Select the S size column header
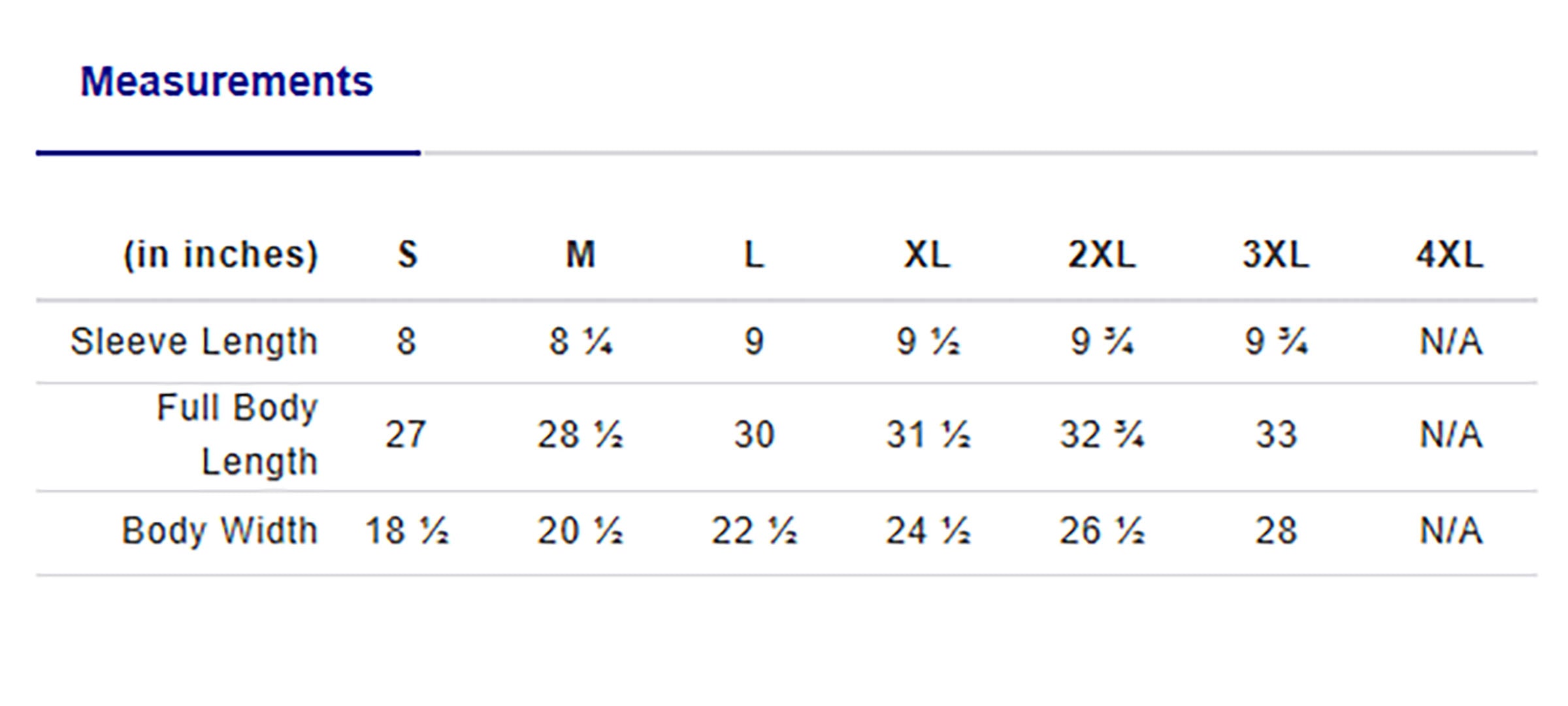This screenshot has height=706, width=1568. pyautogui.click(x=407, y=254)
